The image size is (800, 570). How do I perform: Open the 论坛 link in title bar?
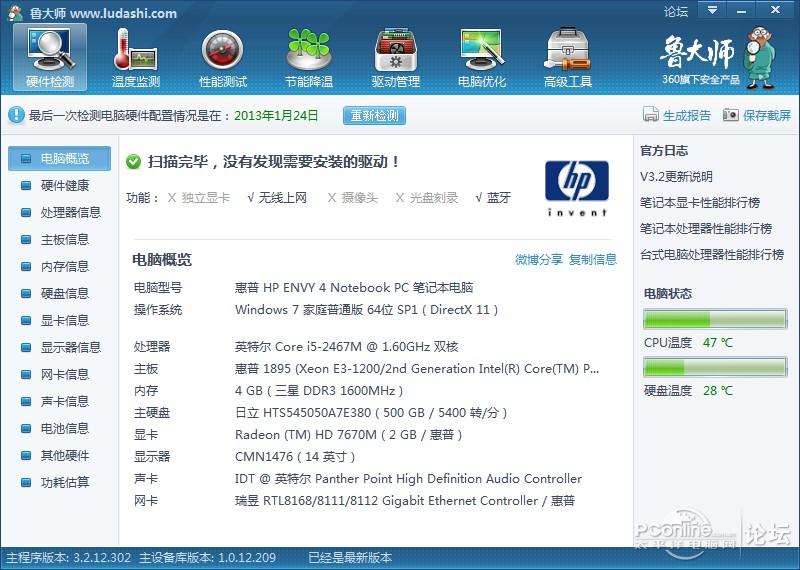676,11
